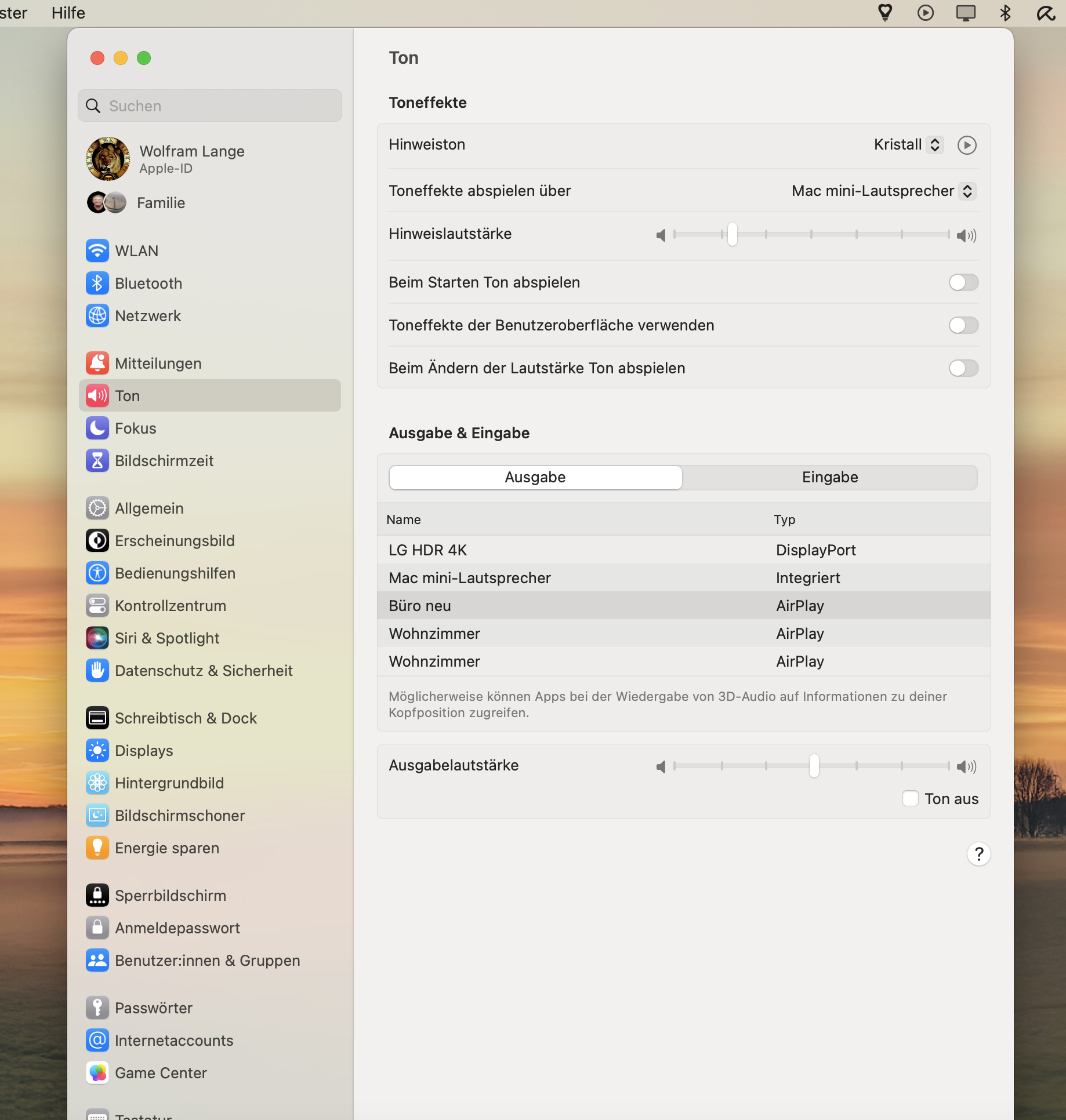Click the Bluetooth sidebar icon
This screenshot has height=1120, width=1066.
click(97, 283)
